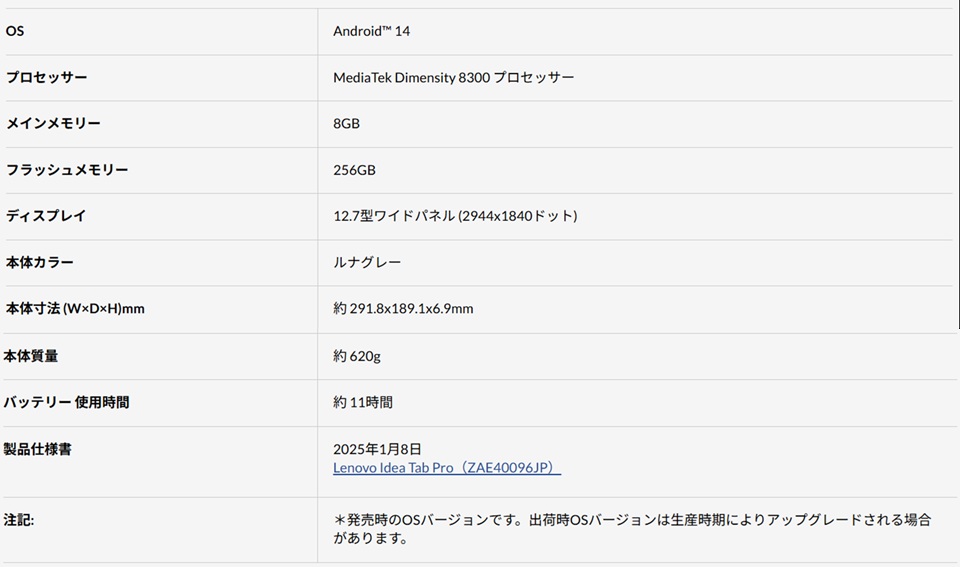Click the プロセッサー row label

coord(47,77)
